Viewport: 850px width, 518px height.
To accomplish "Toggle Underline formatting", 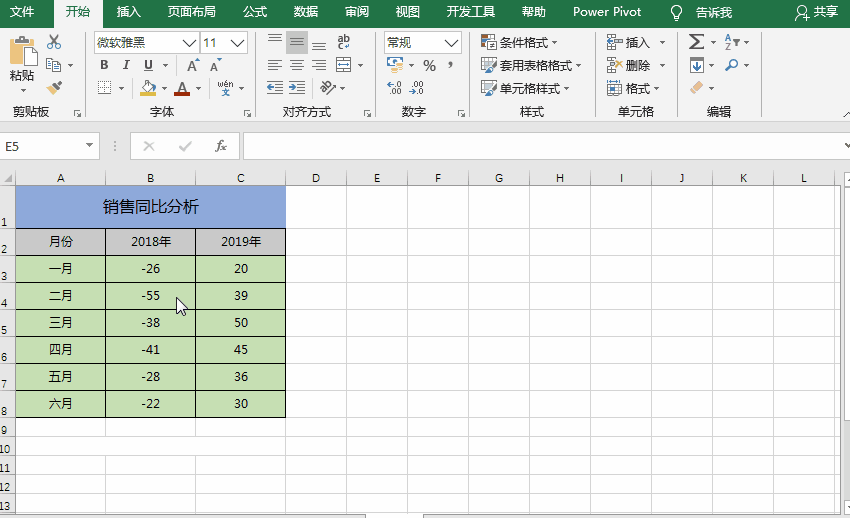I will point(148,65).
